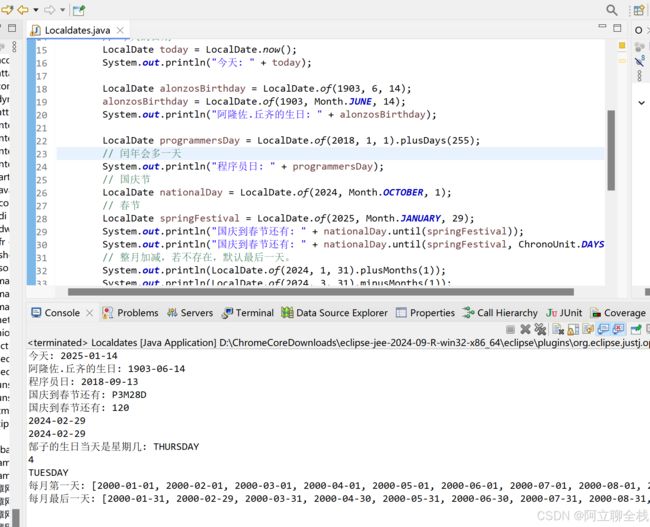This screenshot has height=527, width=650.
Task: Open the Terminal tab
Action: pos(247,313)
